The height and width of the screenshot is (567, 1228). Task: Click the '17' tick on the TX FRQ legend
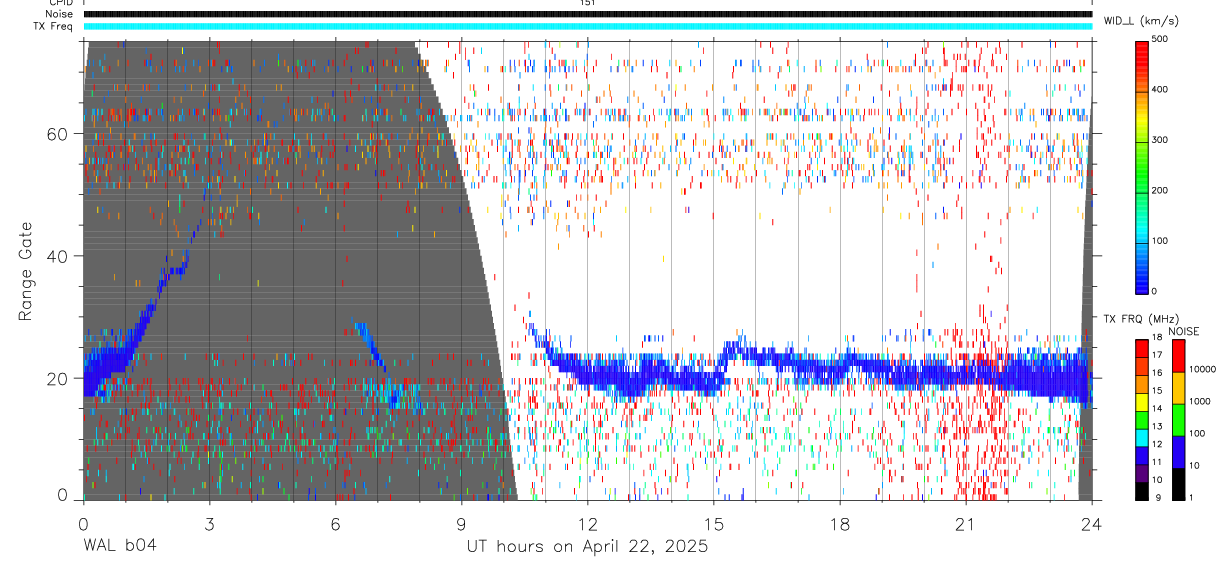[1155, 356]
